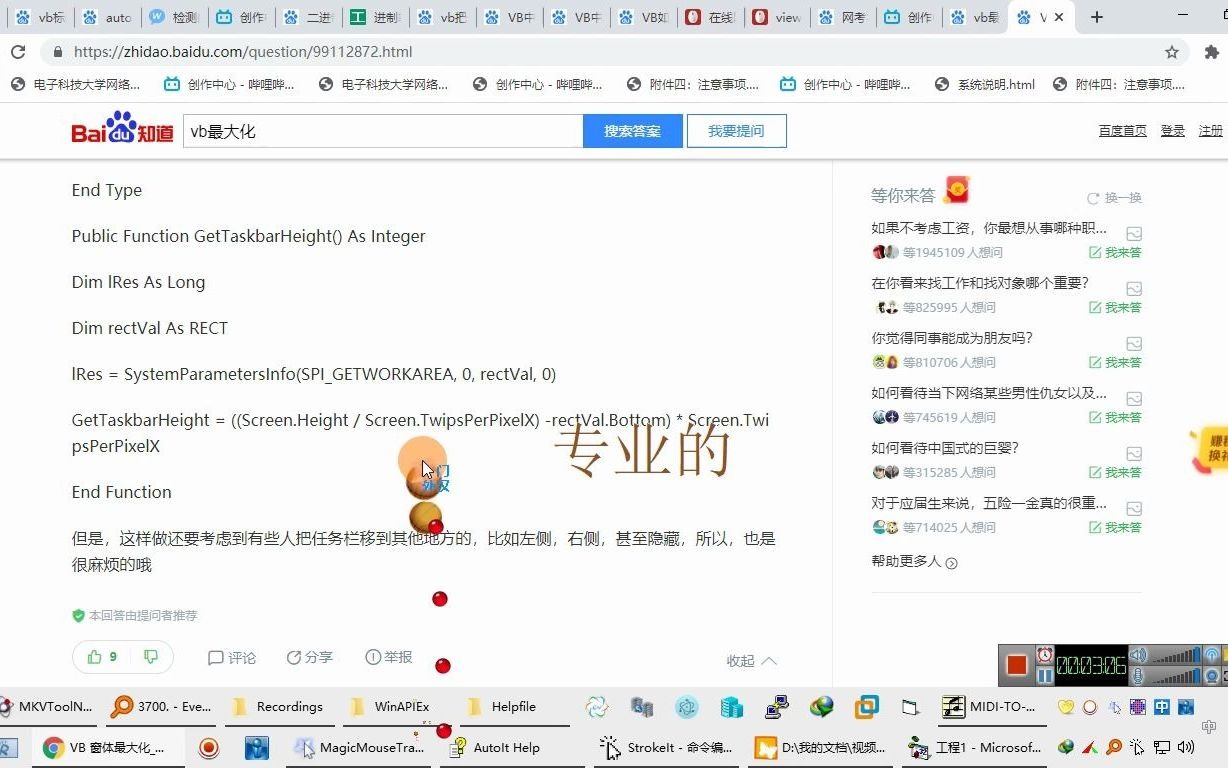
Task: Open IDM from the system tray
Action: pos(1066,747)
